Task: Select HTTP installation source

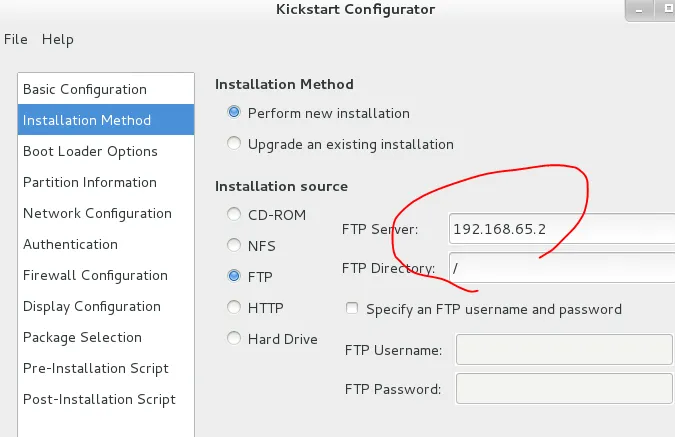Action: 234,307
